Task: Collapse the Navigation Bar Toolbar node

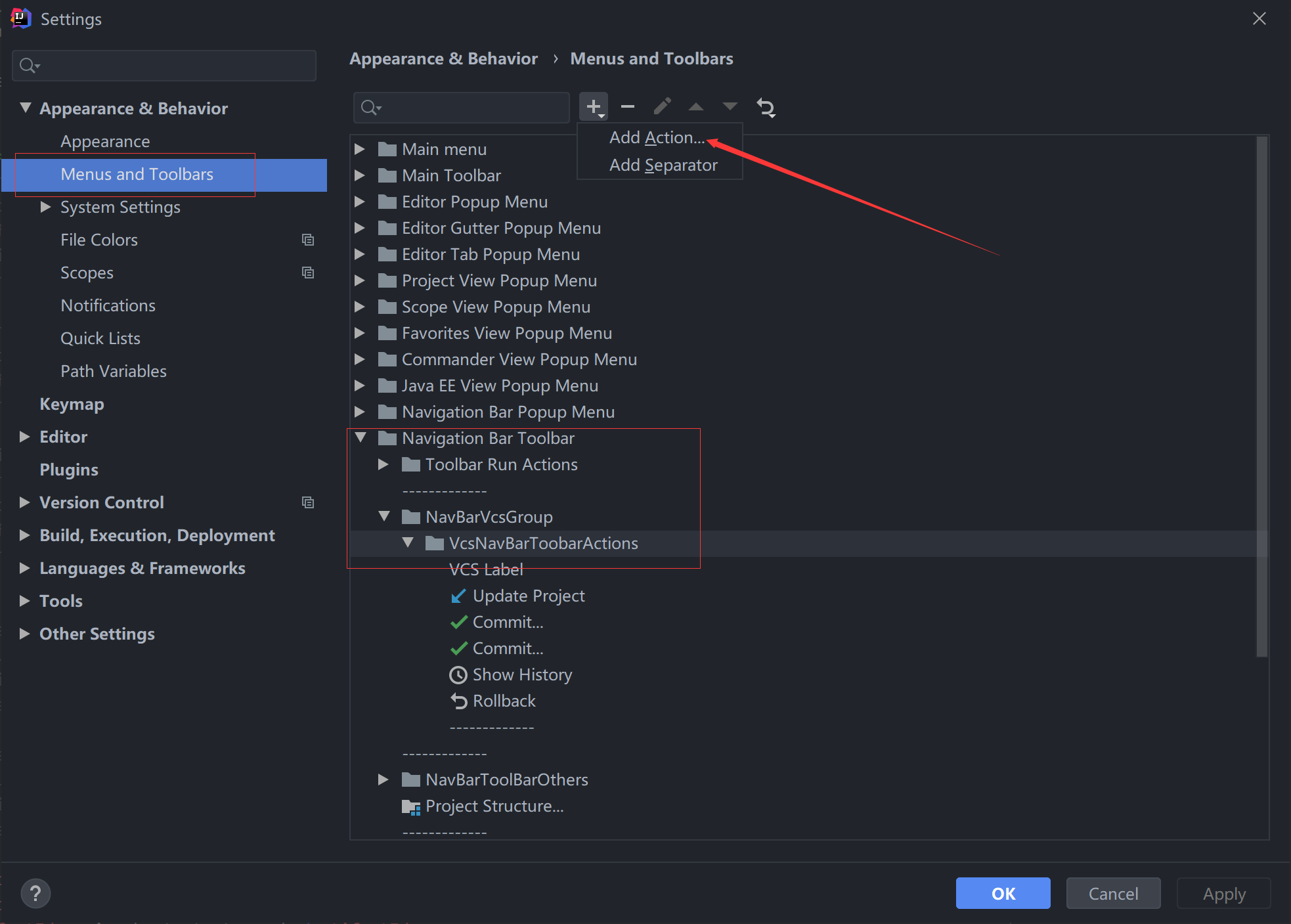Action: click(361, 437)
